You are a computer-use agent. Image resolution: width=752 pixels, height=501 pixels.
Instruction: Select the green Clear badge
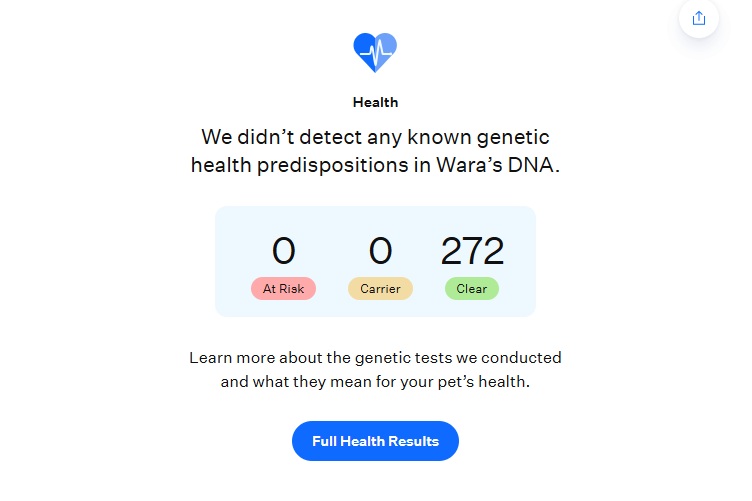[472, 289]
